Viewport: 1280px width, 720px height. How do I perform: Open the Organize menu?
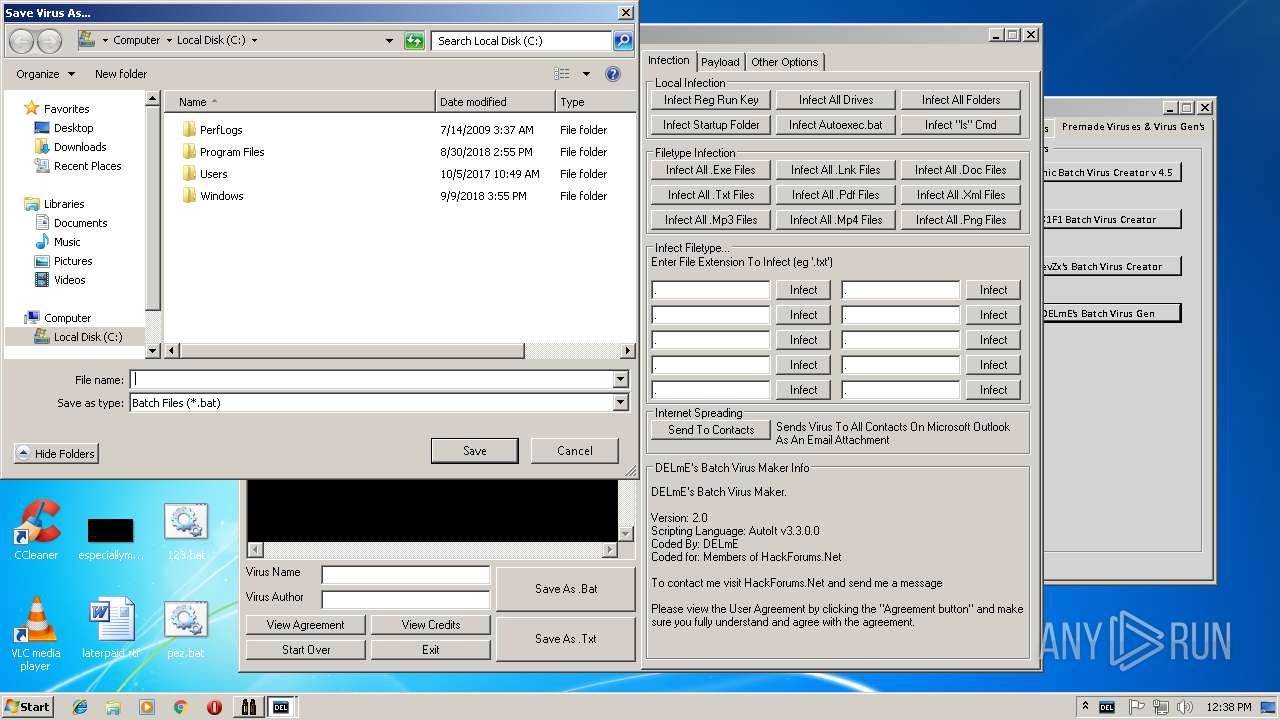[45, 74]
